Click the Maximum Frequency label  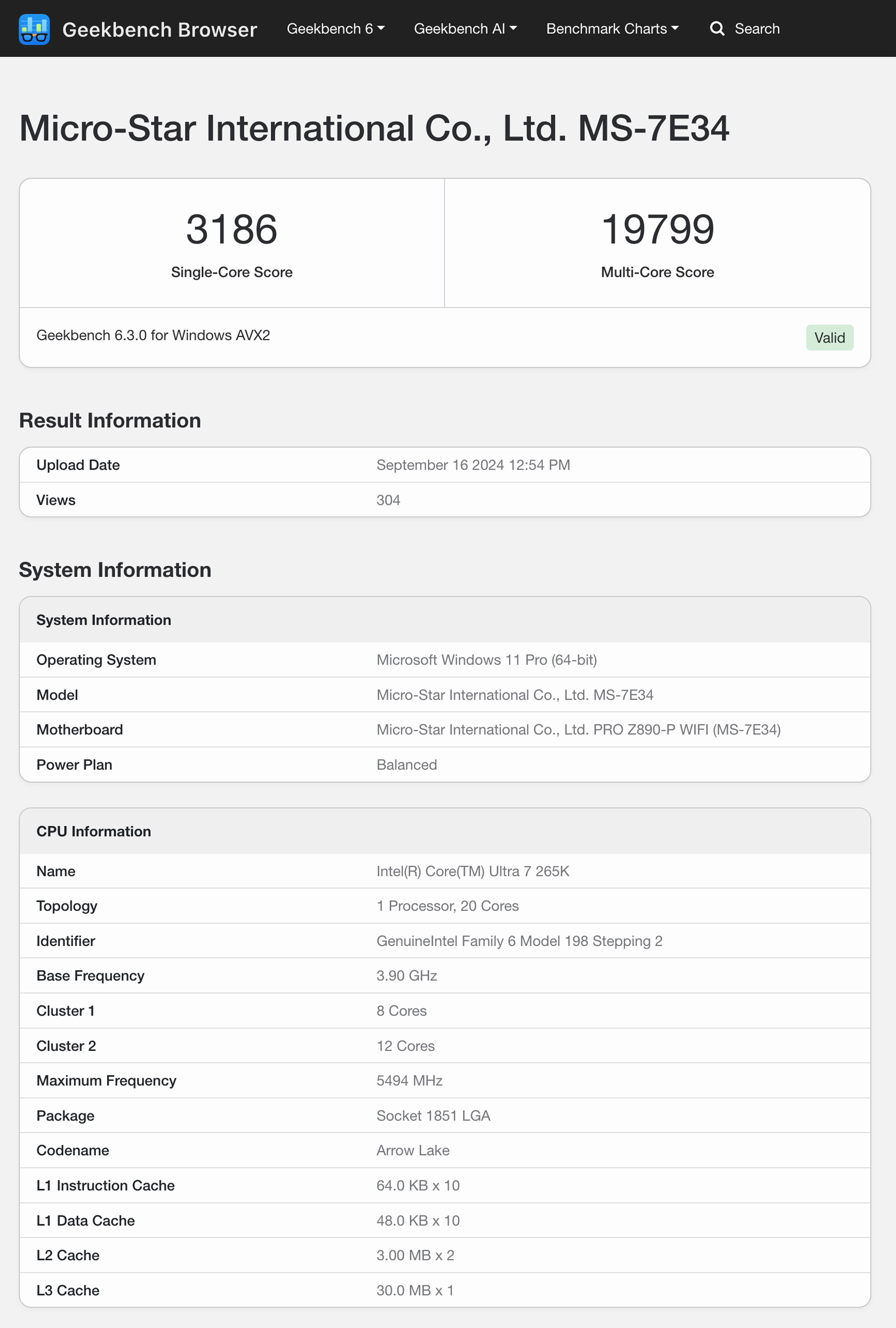pyautogui.click(x=106, y=1081)
